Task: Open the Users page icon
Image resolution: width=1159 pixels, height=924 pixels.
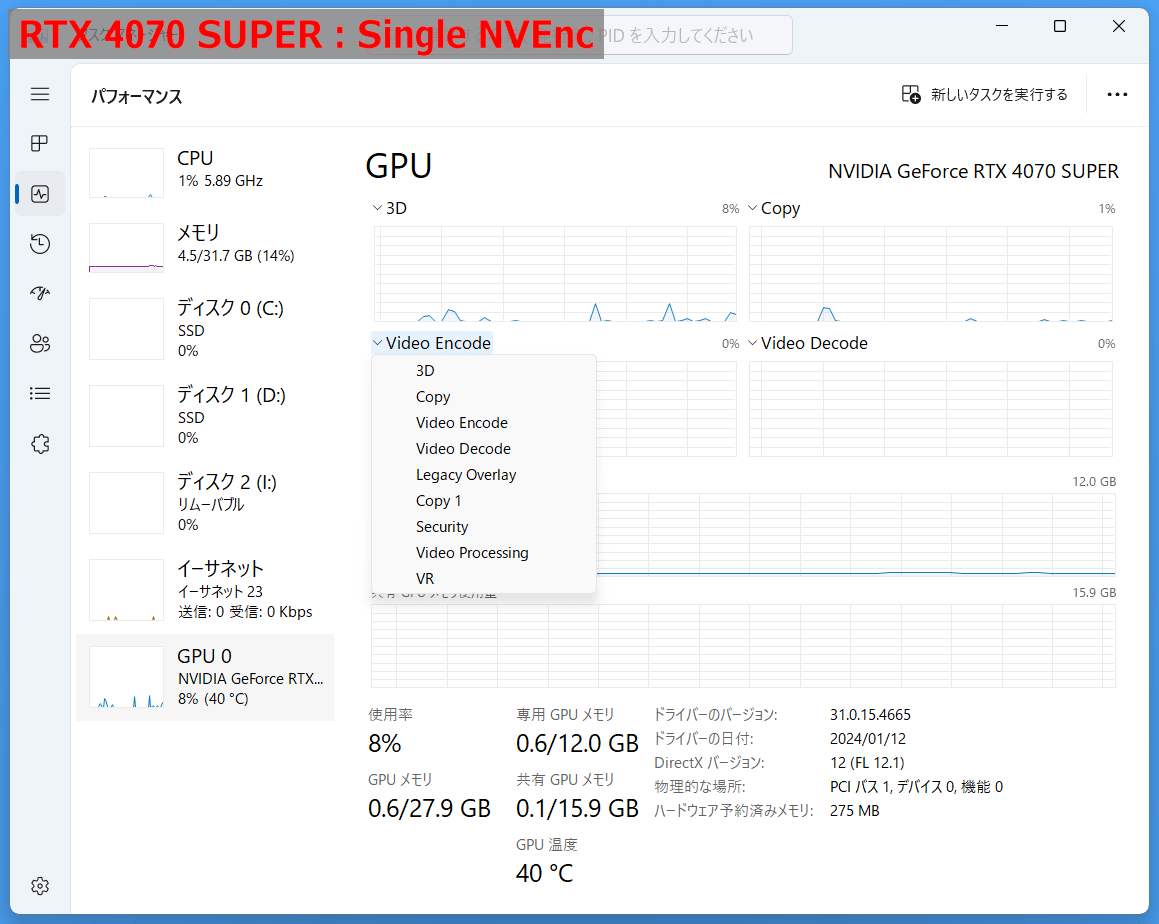Action: tap(40, 344)
